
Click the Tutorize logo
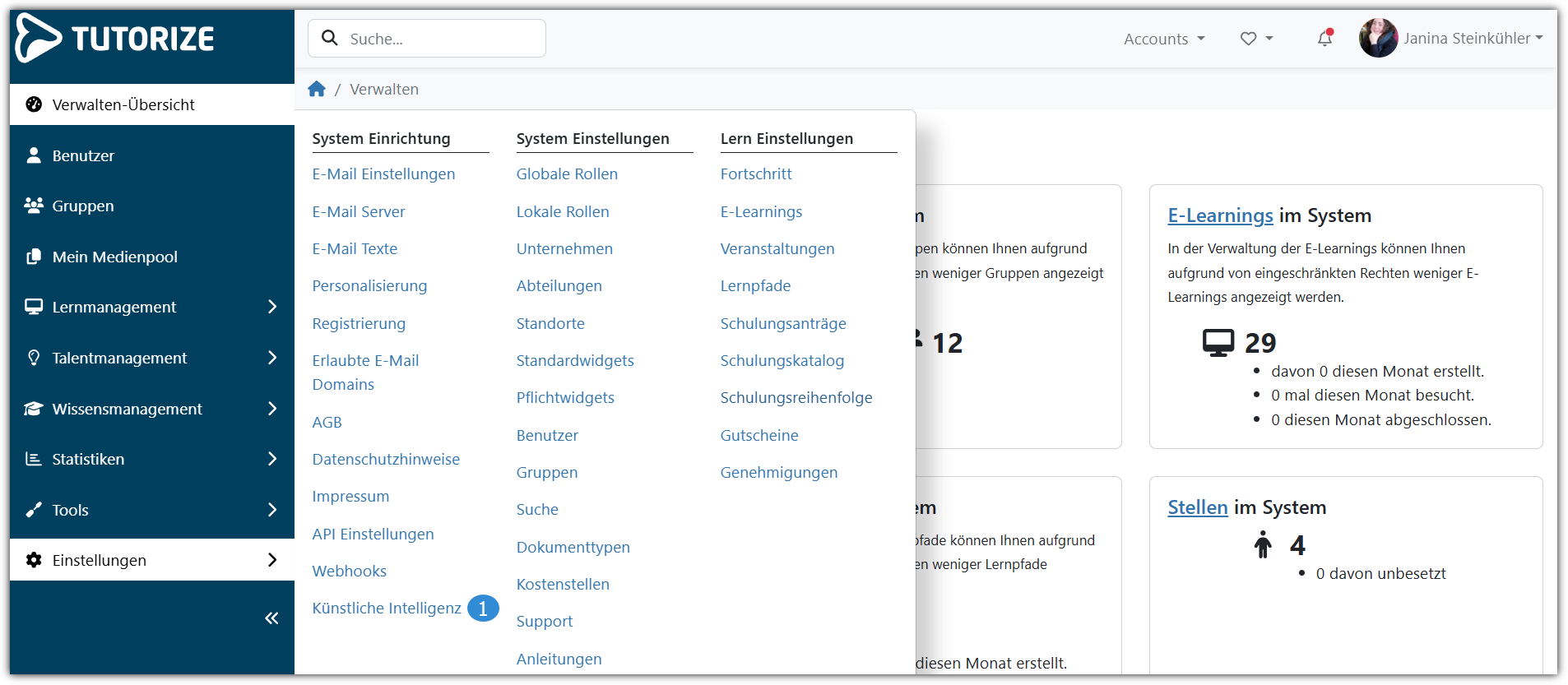point(115,39)
